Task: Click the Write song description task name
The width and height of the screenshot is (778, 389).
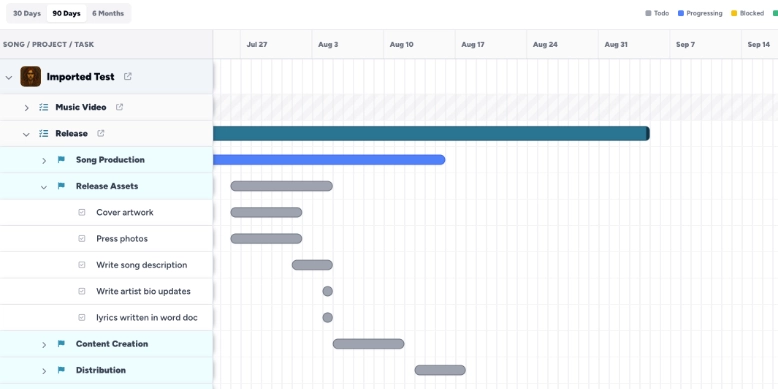Action: tap(142, 265)
